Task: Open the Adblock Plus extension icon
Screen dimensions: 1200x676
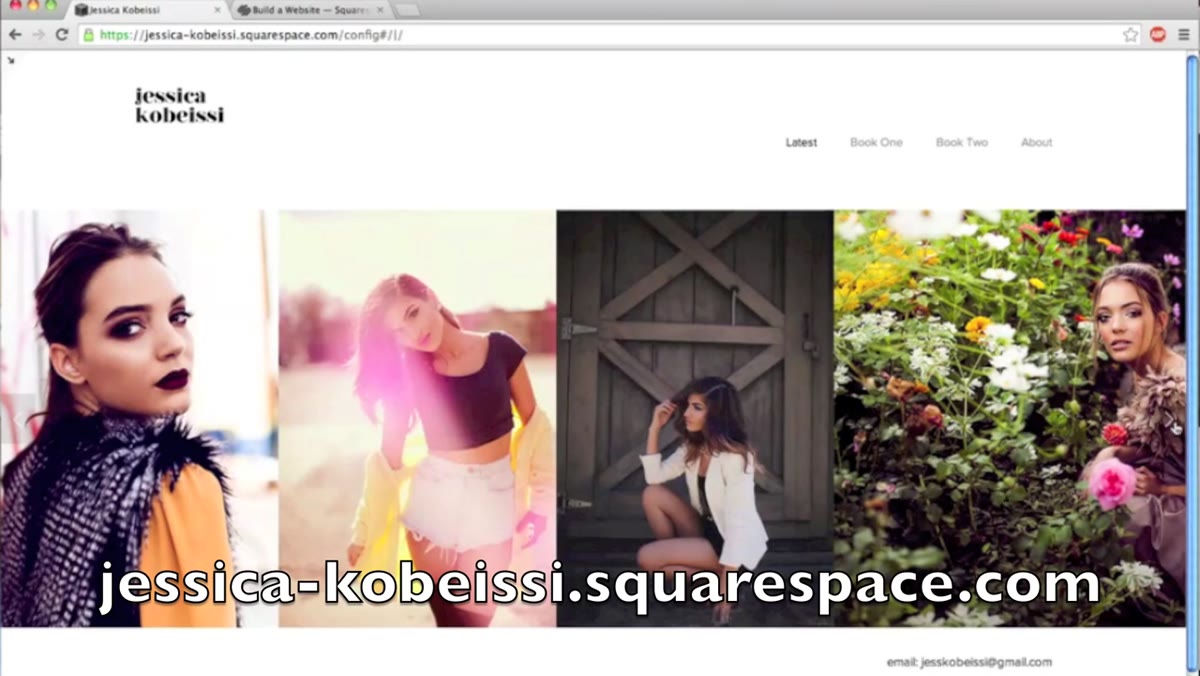Action: pos(1158,34)
